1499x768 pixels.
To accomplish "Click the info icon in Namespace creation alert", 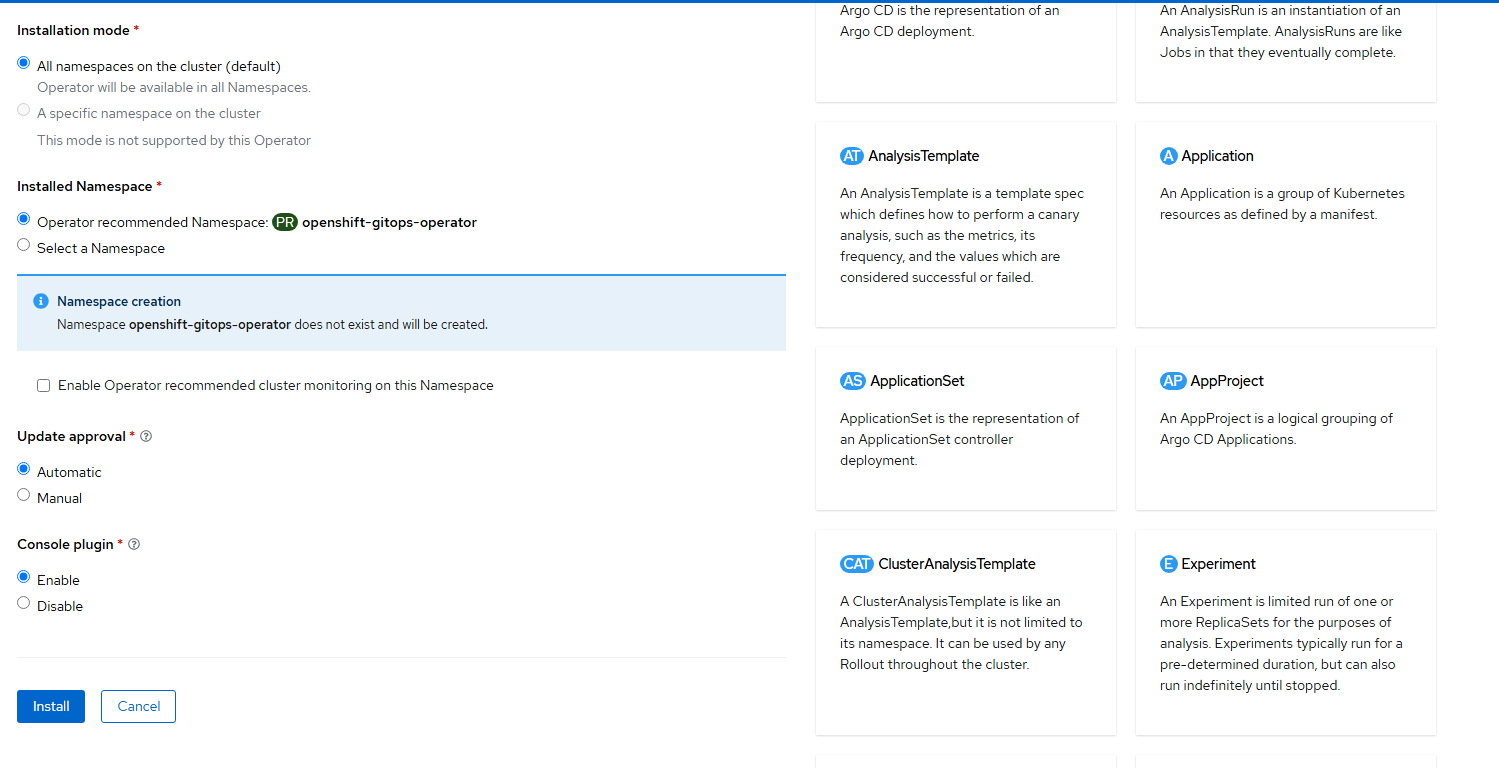I will (41, 301).
